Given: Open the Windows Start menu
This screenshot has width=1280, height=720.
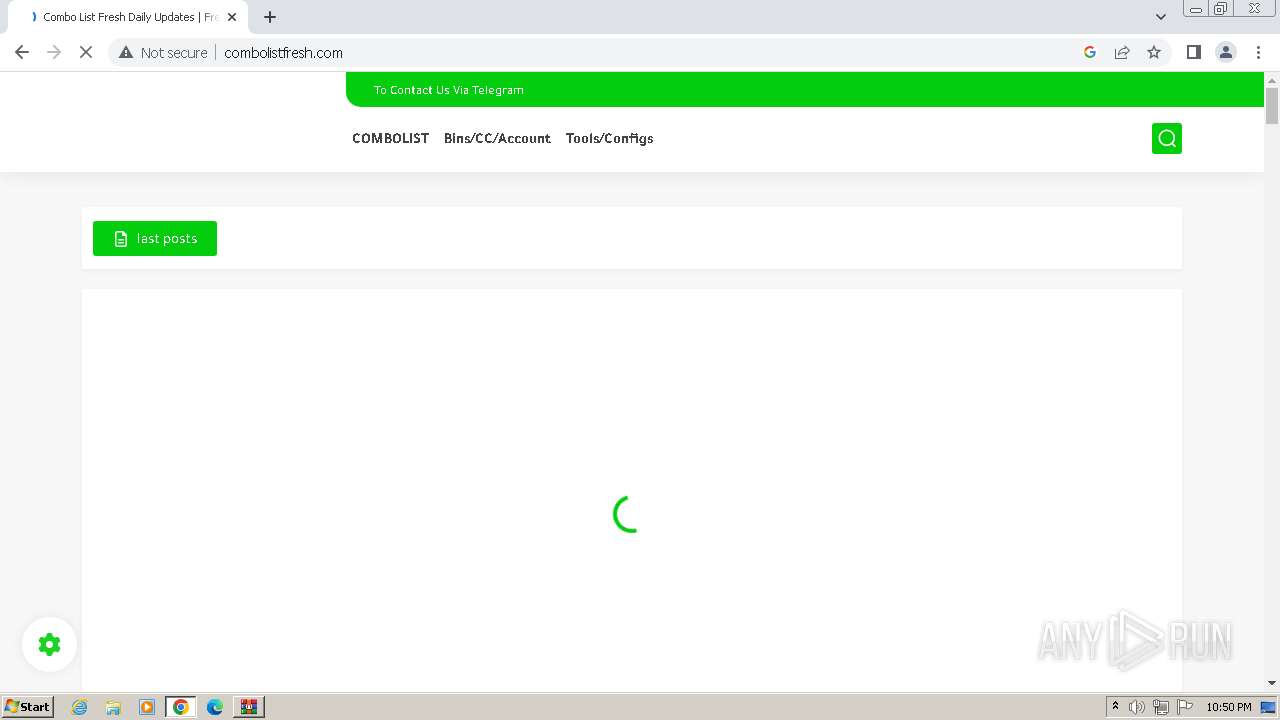Looking at the screenshot, I should click(x=27, y=706).
